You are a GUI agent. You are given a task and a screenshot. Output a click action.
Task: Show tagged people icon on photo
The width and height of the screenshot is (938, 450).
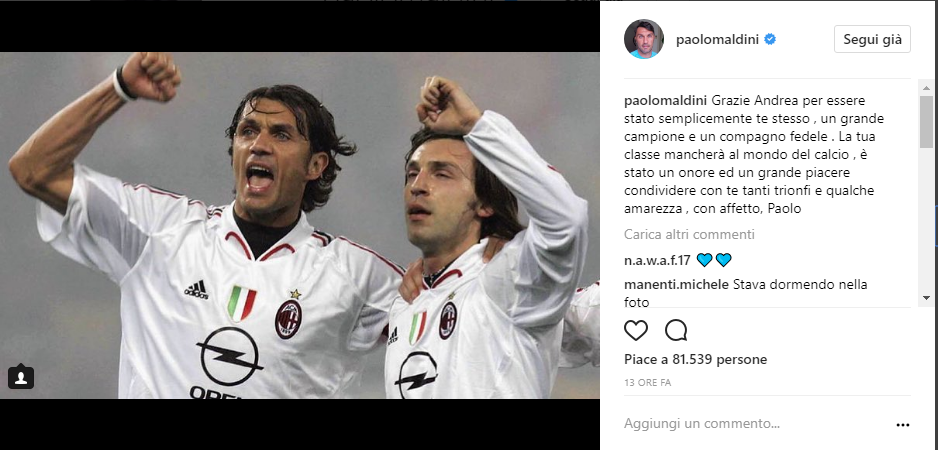click(21, 377)
